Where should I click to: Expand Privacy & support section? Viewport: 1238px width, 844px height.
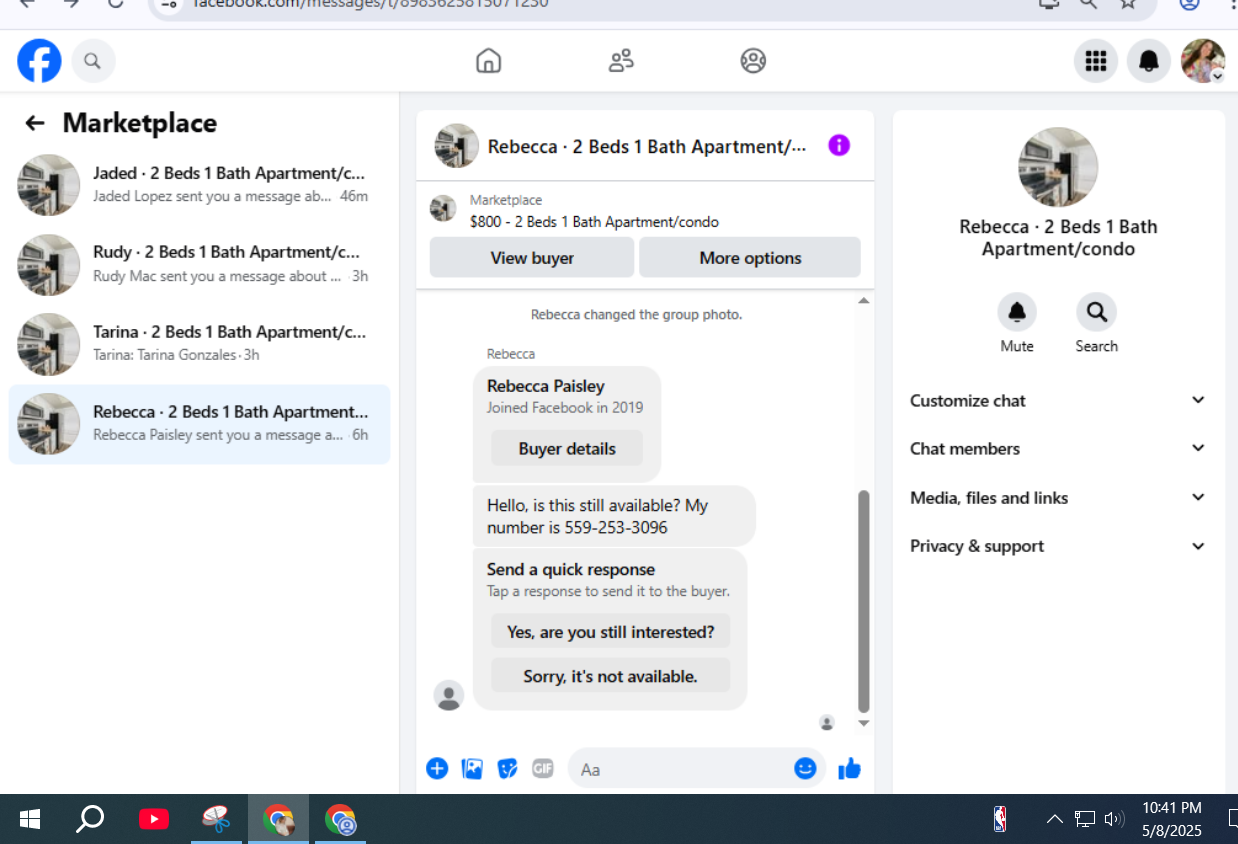[x=1058, y=546]
